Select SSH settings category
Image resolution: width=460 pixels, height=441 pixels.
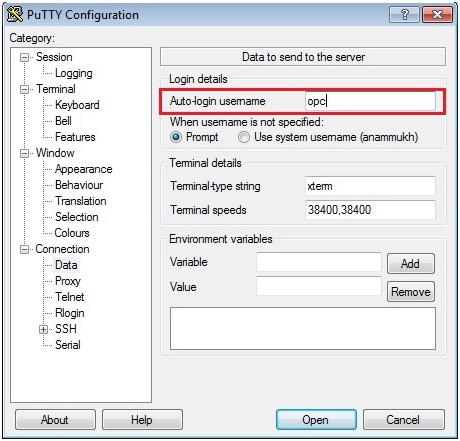point(65,329)
